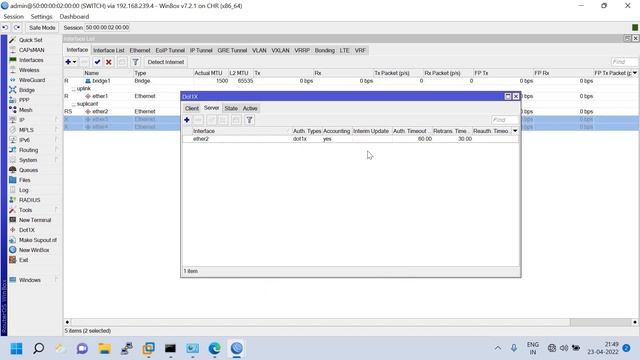The height and width of the screenshot is (360, 640).
Task: Enable selected interface with blue checkmark
Action: 97,62
